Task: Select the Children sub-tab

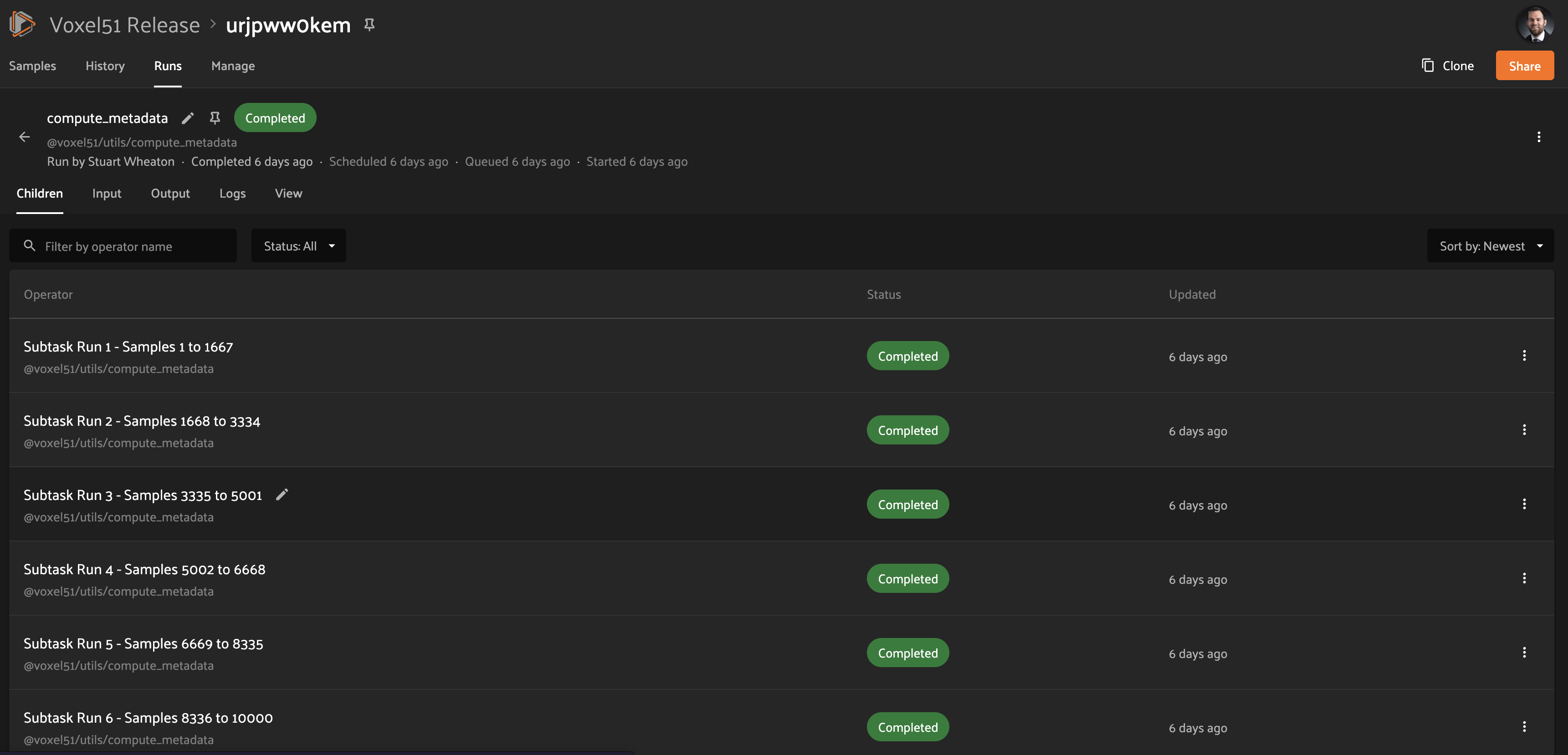Action: (x=40, y=194)
